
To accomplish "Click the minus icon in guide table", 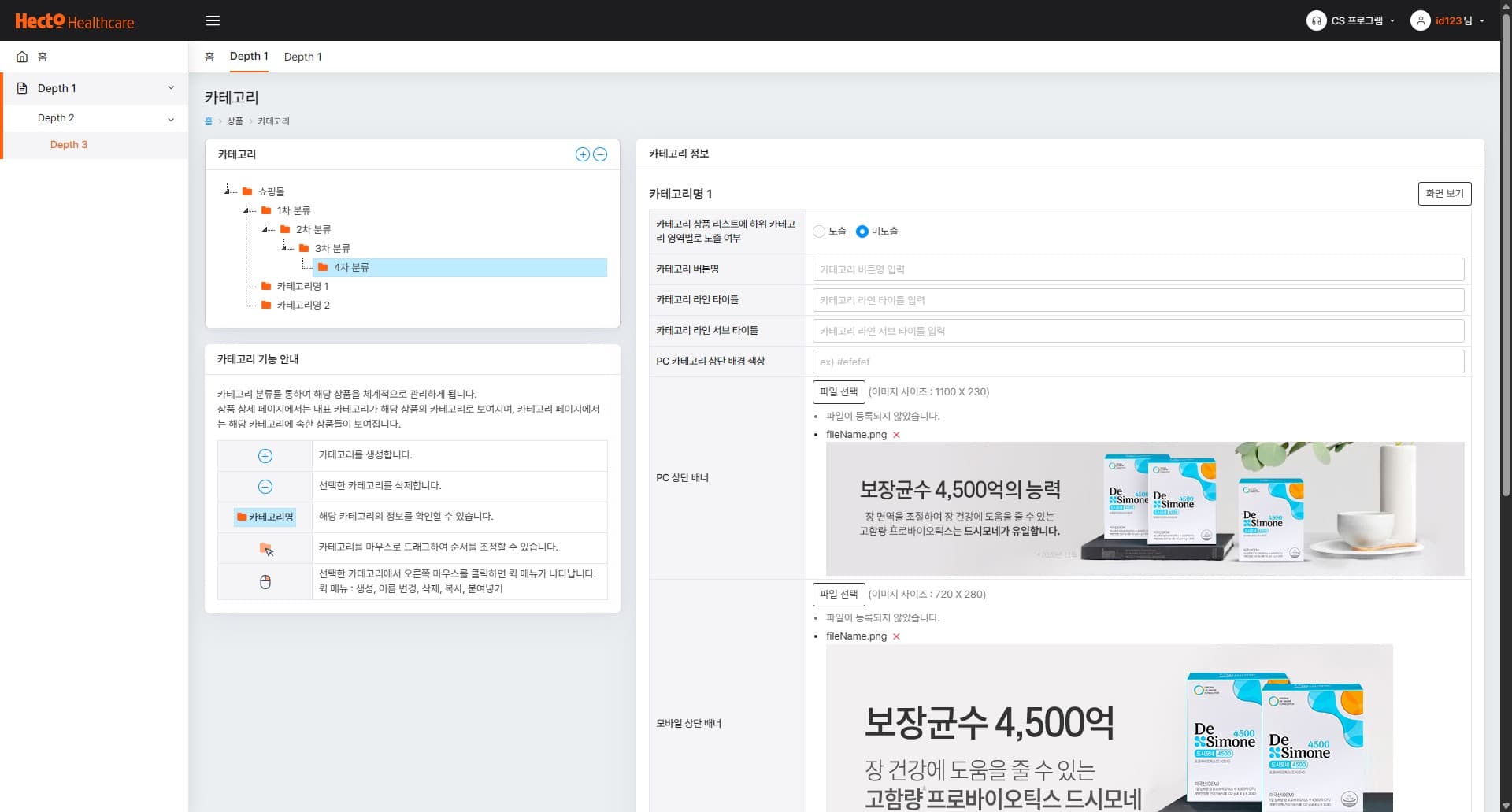I will [x=265, y=487].
